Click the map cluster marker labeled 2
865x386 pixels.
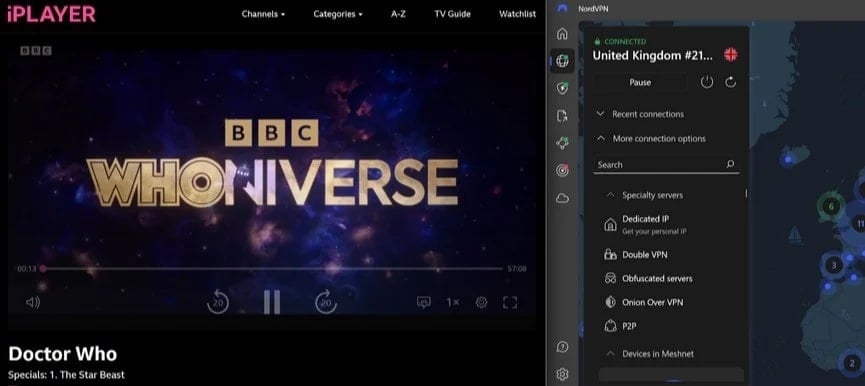tap(852, 363)
